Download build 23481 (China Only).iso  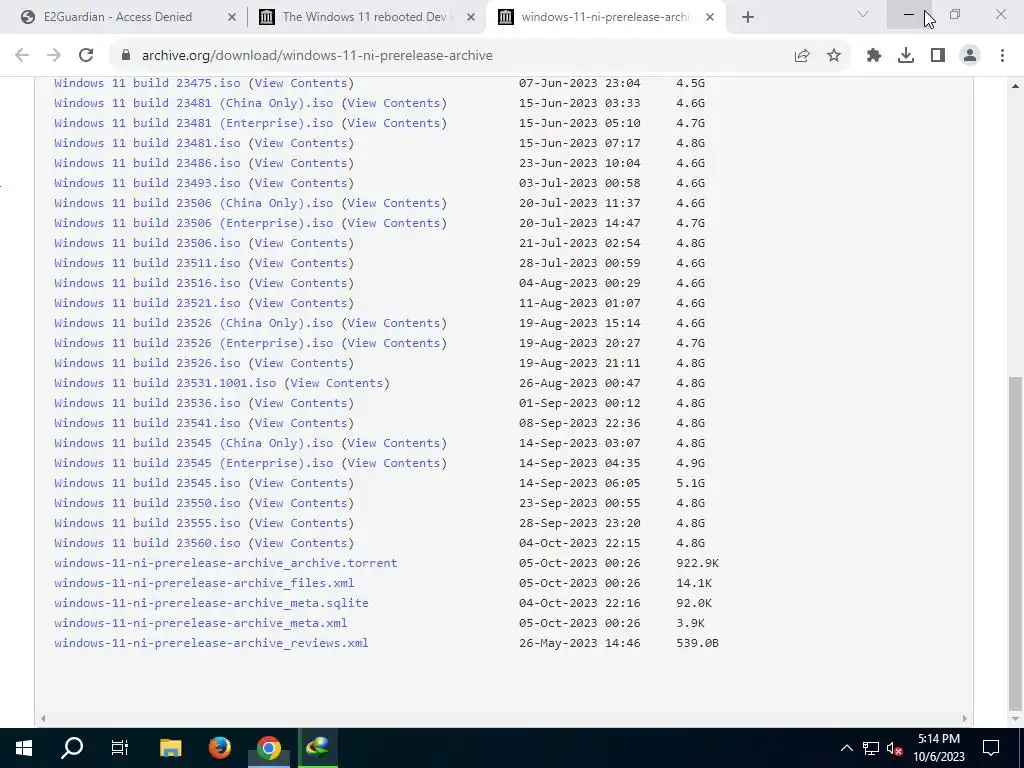coord(193,103)
